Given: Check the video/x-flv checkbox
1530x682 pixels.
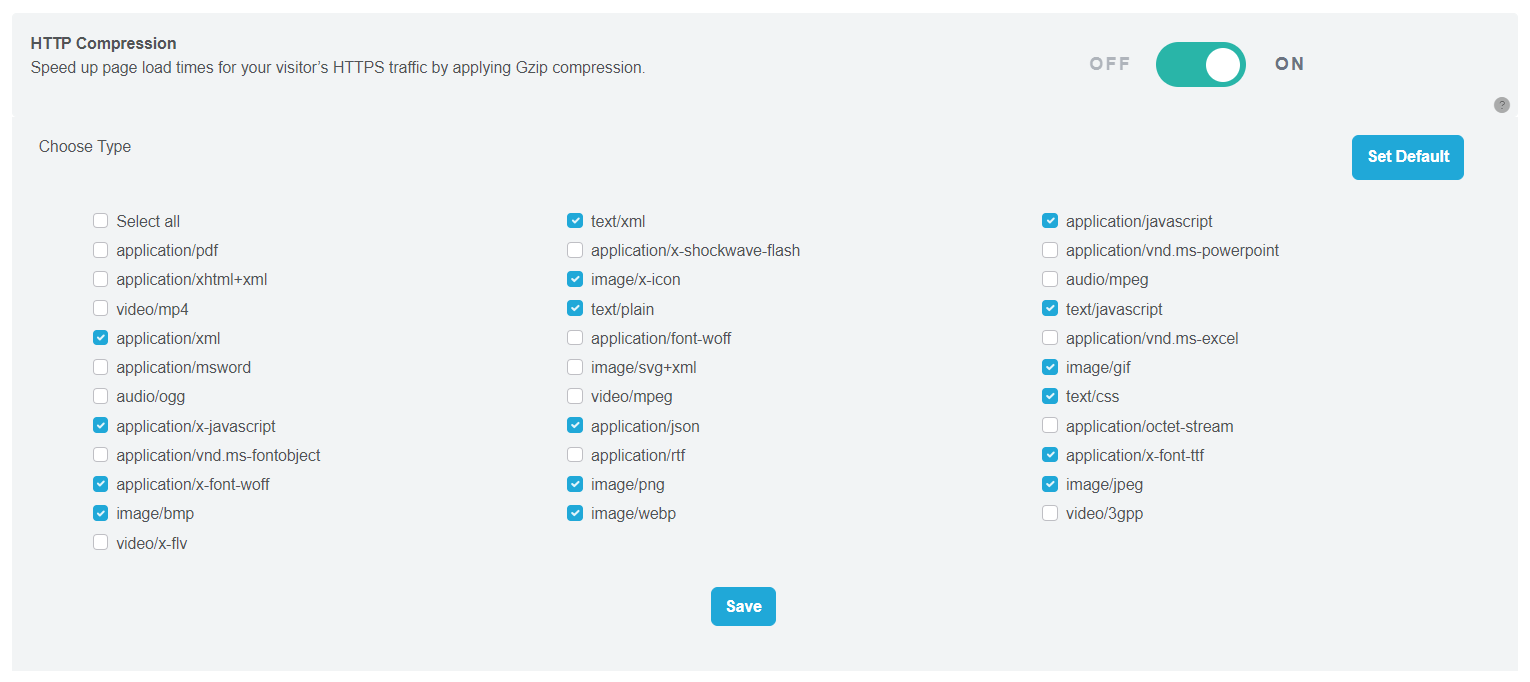Looking at the screenshot, I should click(100, 543).
